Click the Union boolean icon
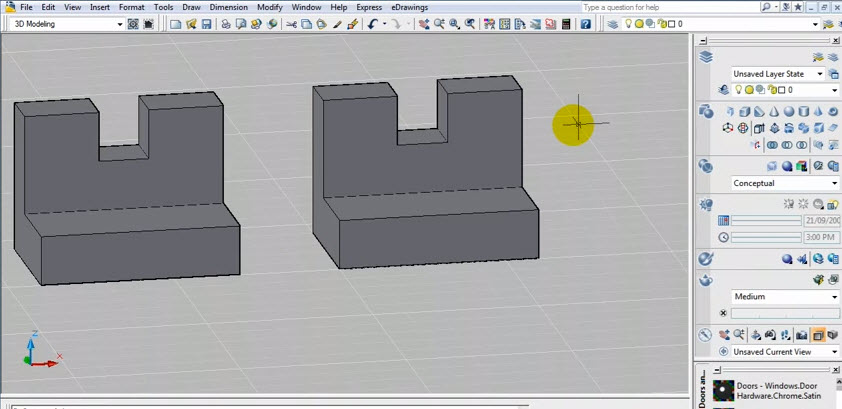The width and height of the screenshot is (842, 409). click(x=772, y=145)
